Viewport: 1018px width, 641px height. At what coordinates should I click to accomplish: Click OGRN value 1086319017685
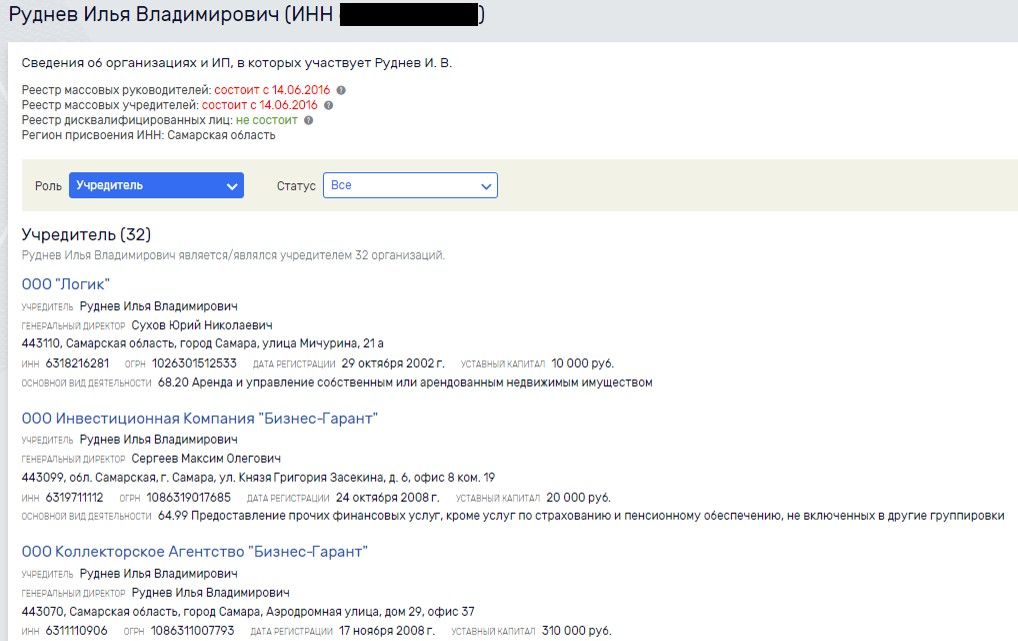pyautogui.click(x=188, y=497)
